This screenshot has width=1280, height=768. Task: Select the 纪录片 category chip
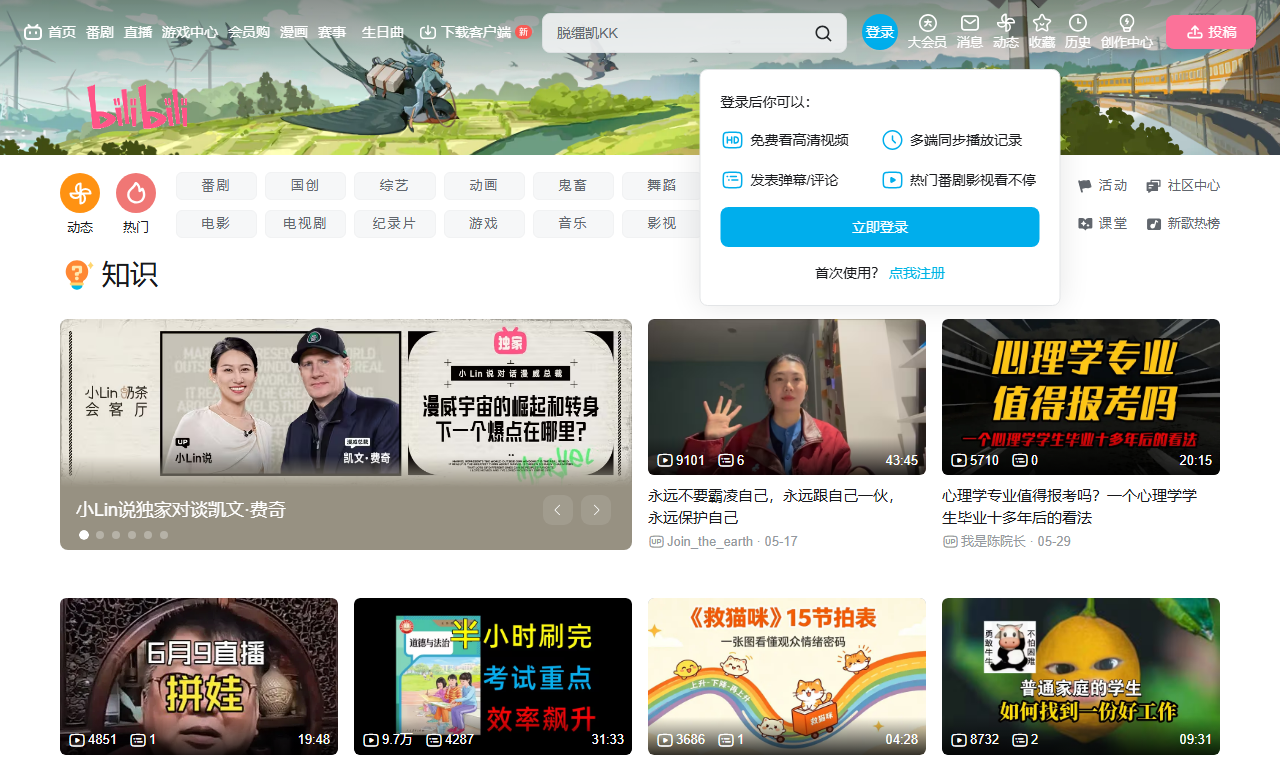(394, 224)
